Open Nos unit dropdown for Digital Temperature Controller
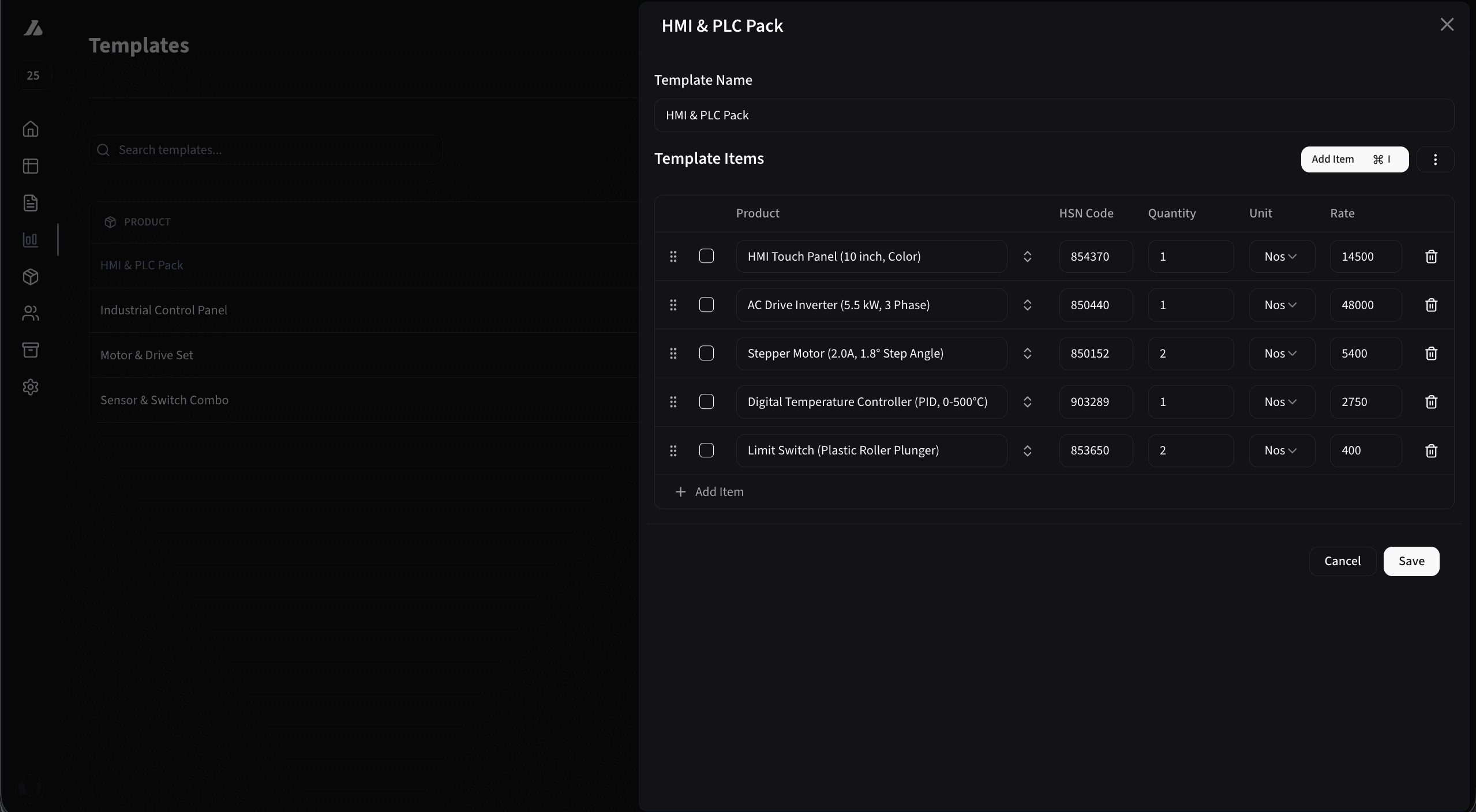1476x812 pixels. click(x=1282, y=402)
